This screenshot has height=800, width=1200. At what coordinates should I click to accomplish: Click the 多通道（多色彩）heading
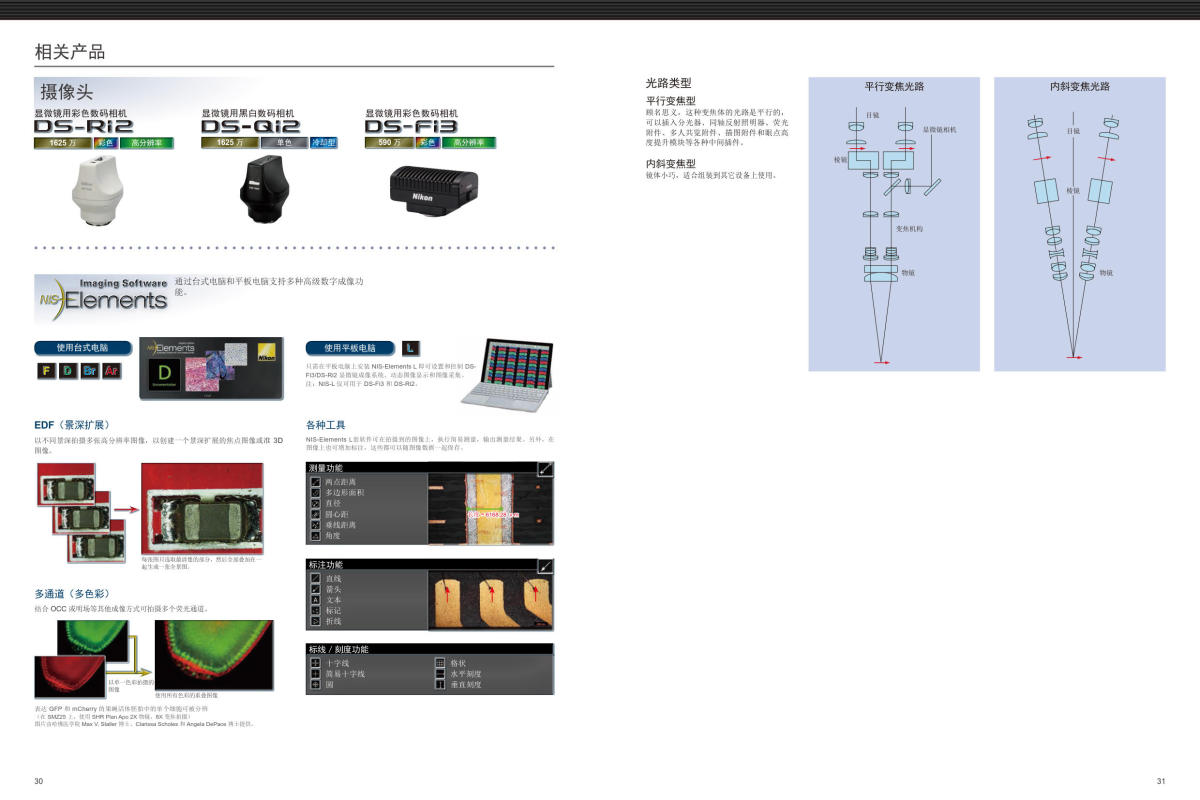[x=72, y=594]
